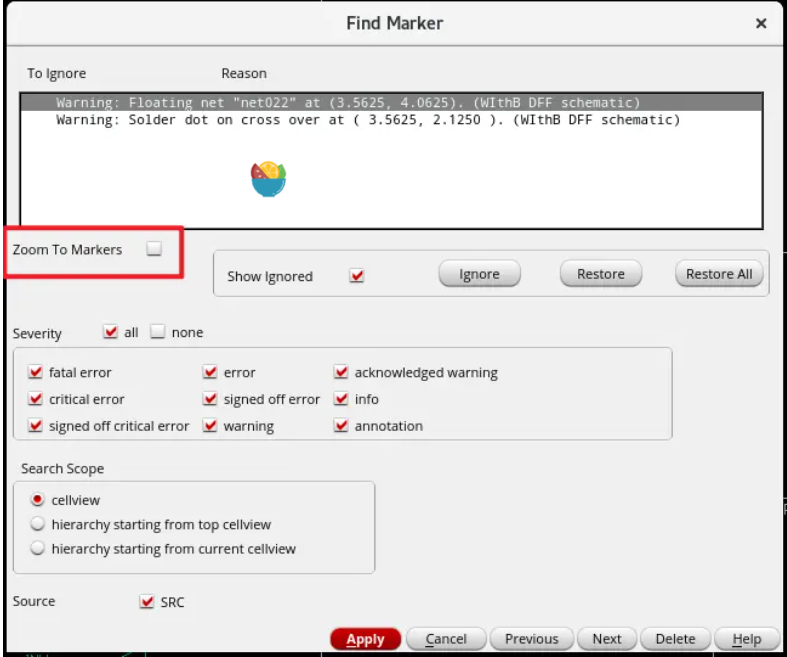The width and height of the screenshot is (787, 657).
Task: Toggle the signed off error checkbox
Action: 210,399
